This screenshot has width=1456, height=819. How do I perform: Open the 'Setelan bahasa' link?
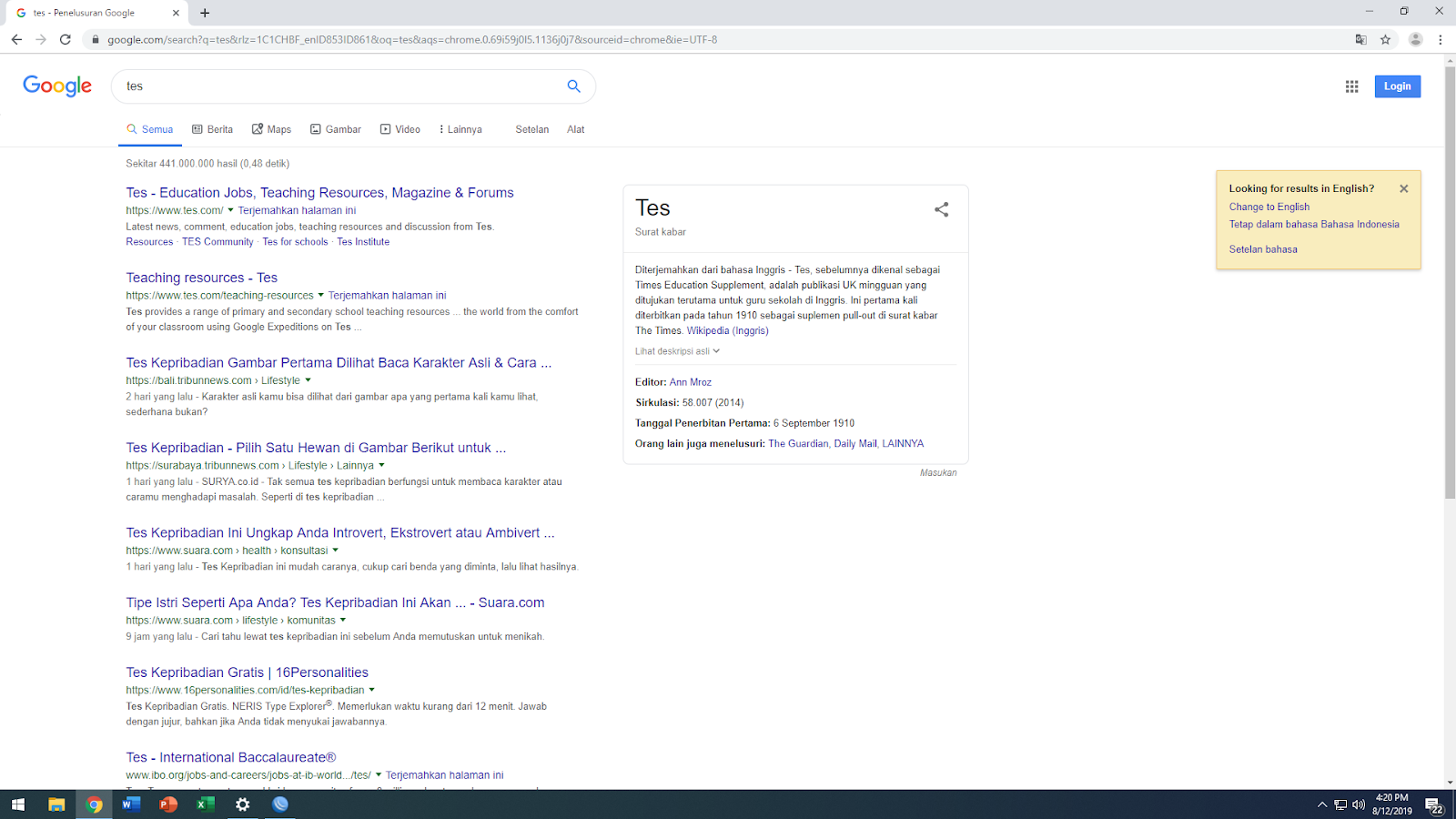[x=1263, y=249]
